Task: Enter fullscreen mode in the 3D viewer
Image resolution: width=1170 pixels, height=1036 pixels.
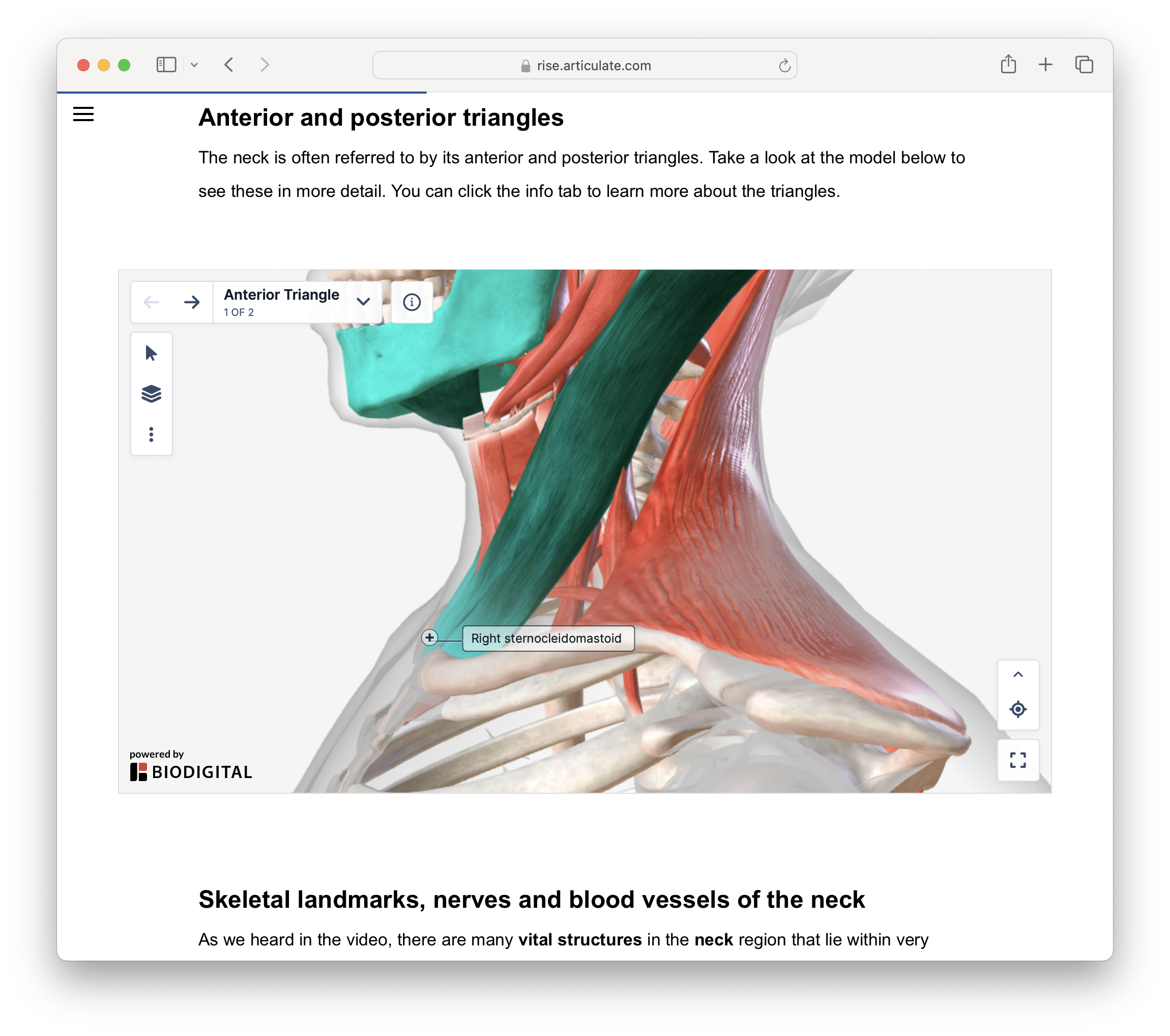Action: [x=1018, y=761]
